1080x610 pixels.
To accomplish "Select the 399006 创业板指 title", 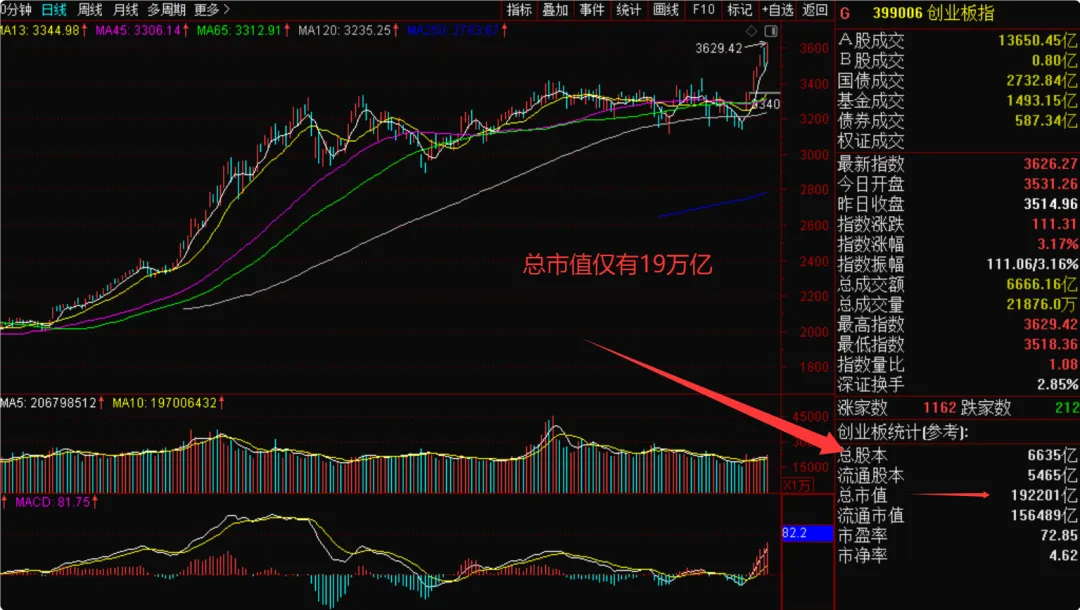I will pyautogui.click(x=933, y=13).
